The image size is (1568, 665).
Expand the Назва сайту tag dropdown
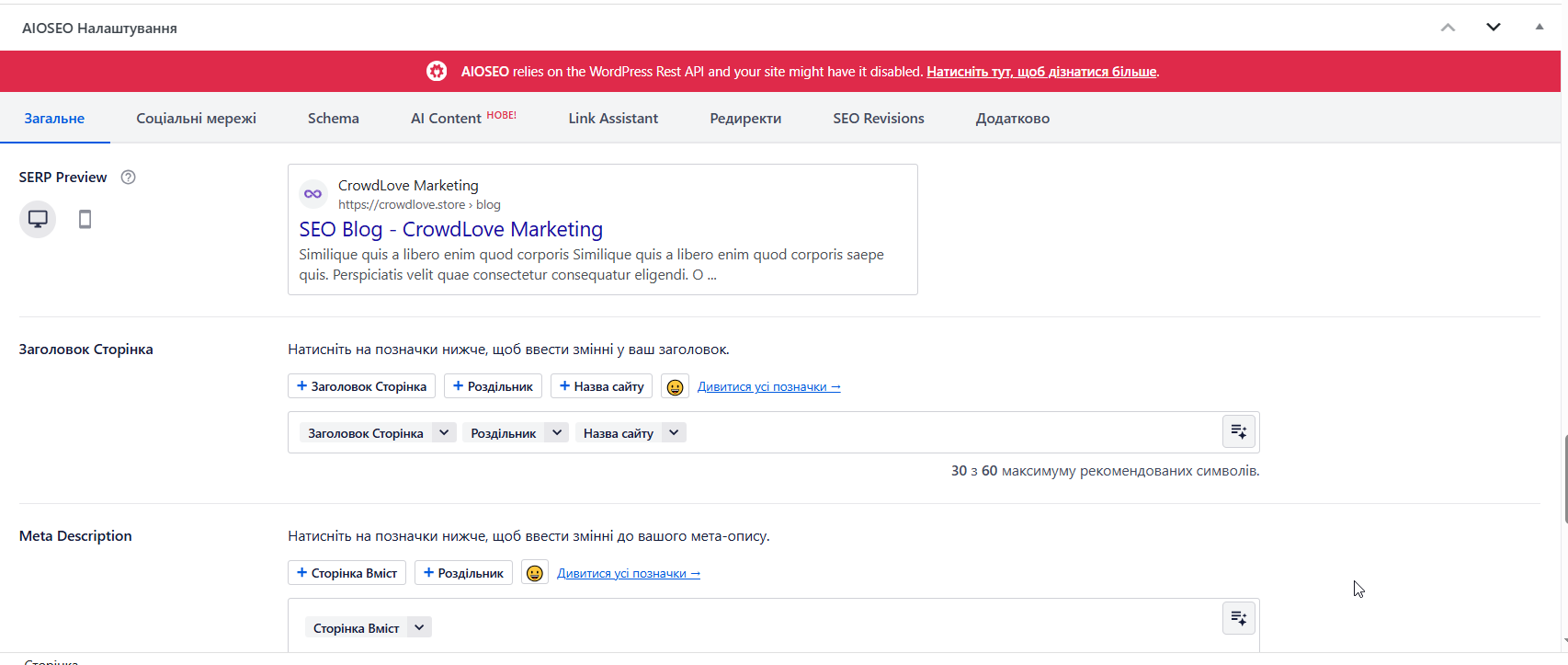(674, 432)
